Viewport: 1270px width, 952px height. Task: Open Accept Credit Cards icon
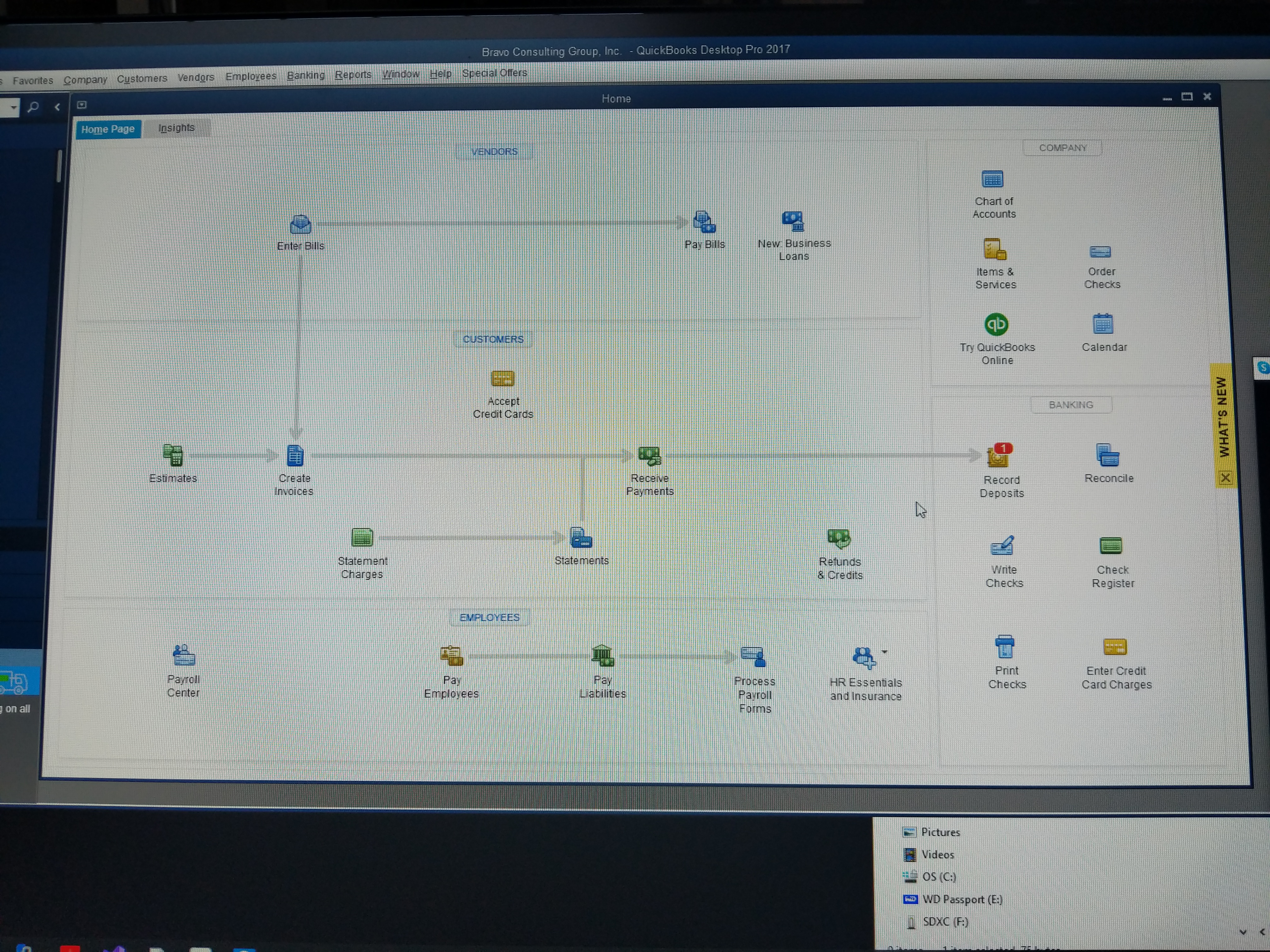click(502, 379)
